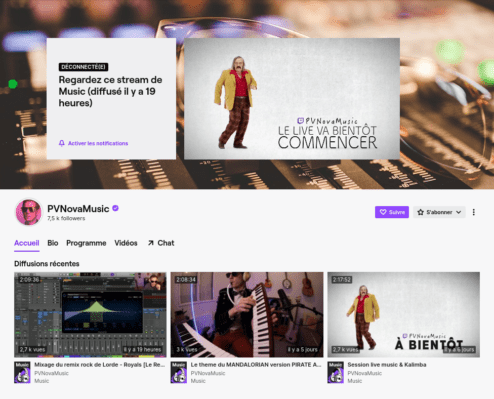Go to the Vidéos tab

pyautogui.click(x=126, y=243)
